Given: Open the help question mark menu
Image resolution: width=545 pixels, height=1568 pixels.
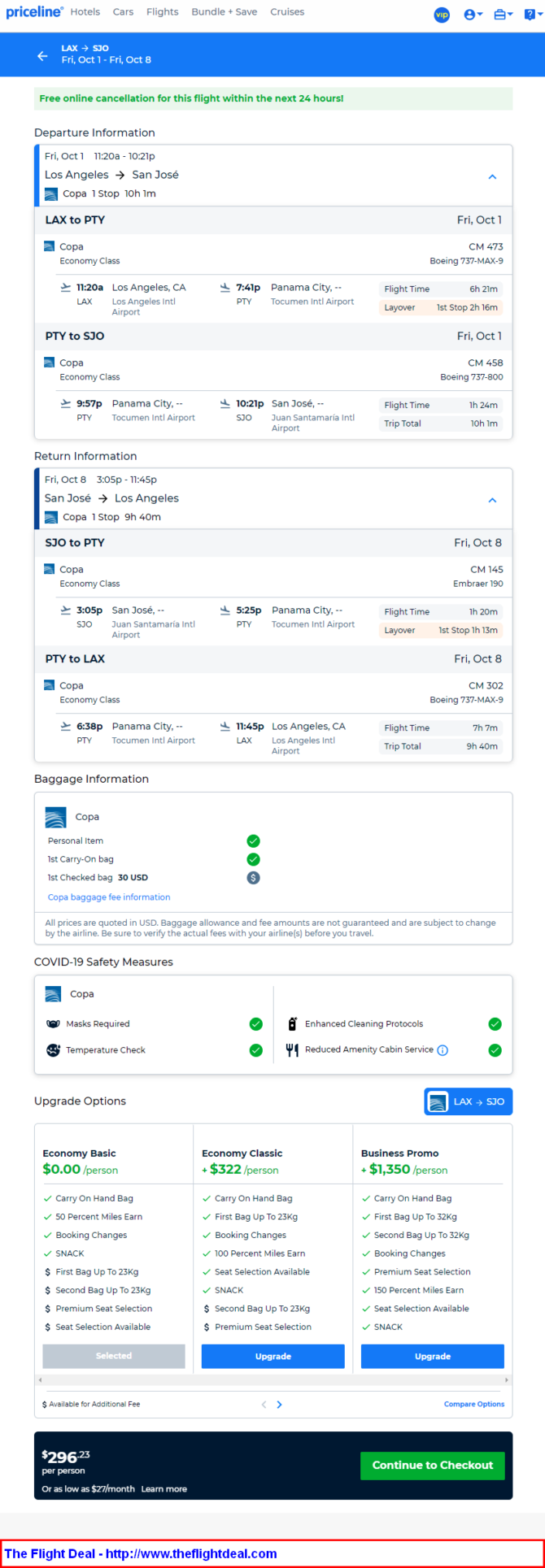Looking at the screenshot, I should pyautogui.click(x=533, y=15).
